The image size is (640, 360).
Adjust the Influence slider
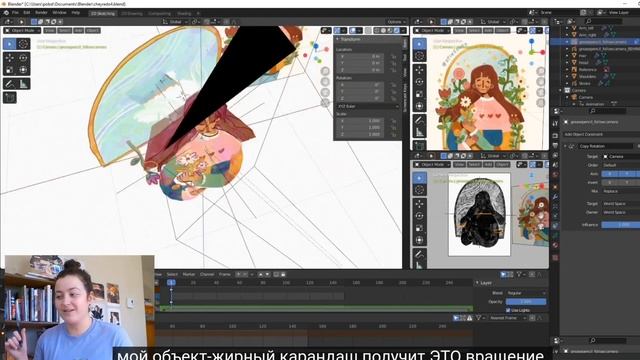coord(621,225)
